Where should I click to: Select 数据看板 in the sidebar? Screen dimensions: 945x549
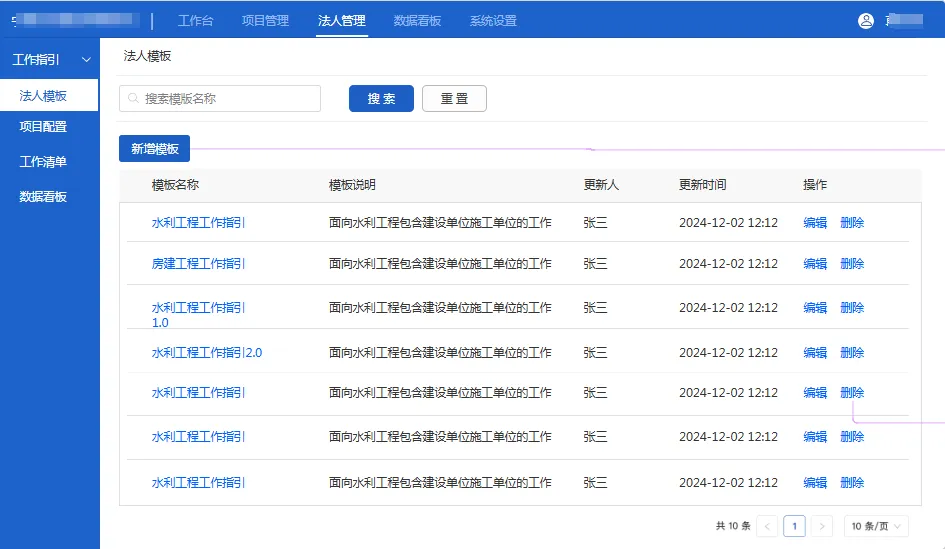(x=43, y=196)
